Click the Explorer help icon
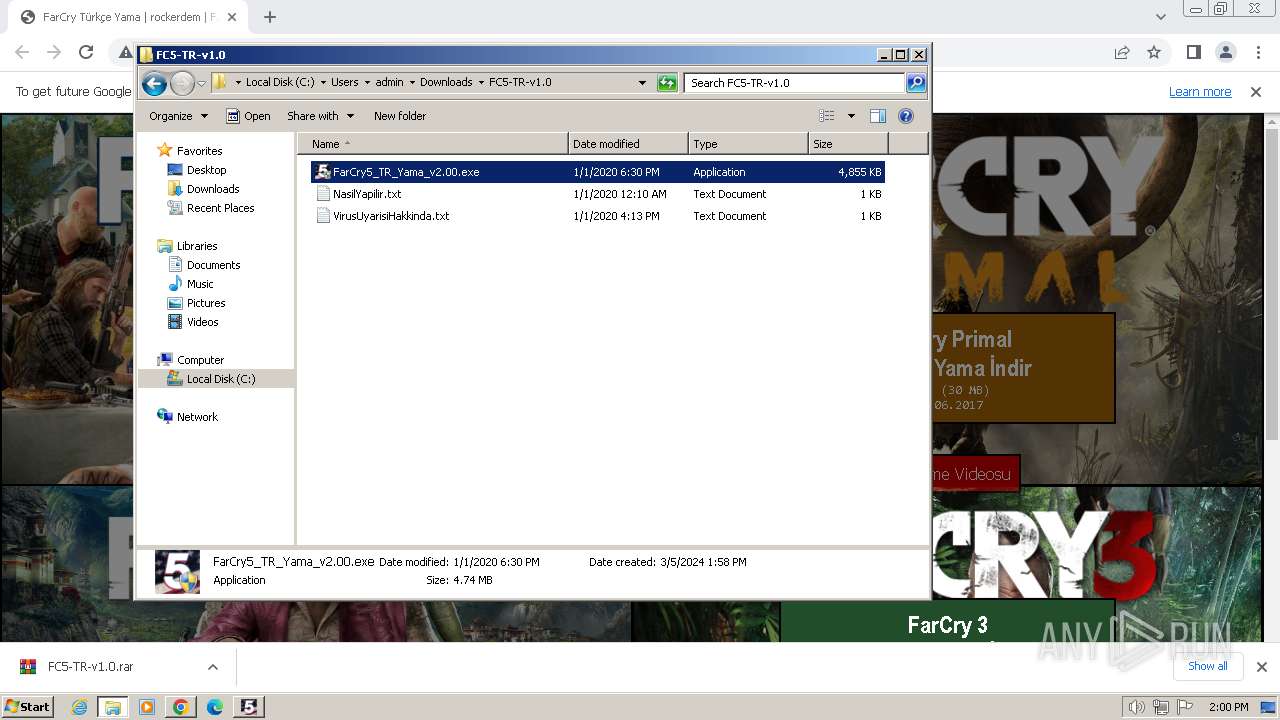This screenshot has width=1280, height=720. click(906, 116)
